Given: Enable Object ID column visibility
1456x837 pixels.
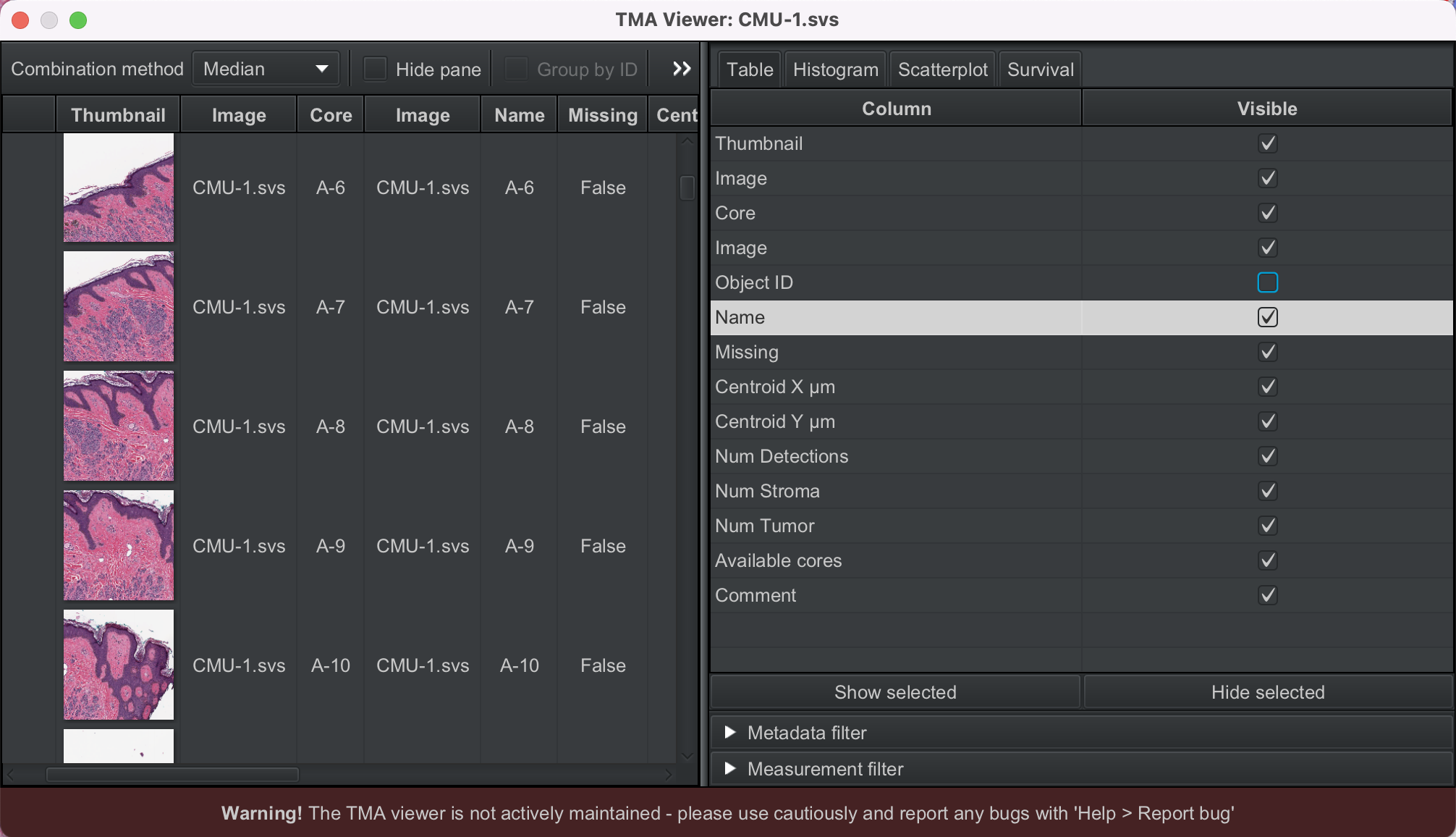Looking at the screenshot, I should [1267, 282].
